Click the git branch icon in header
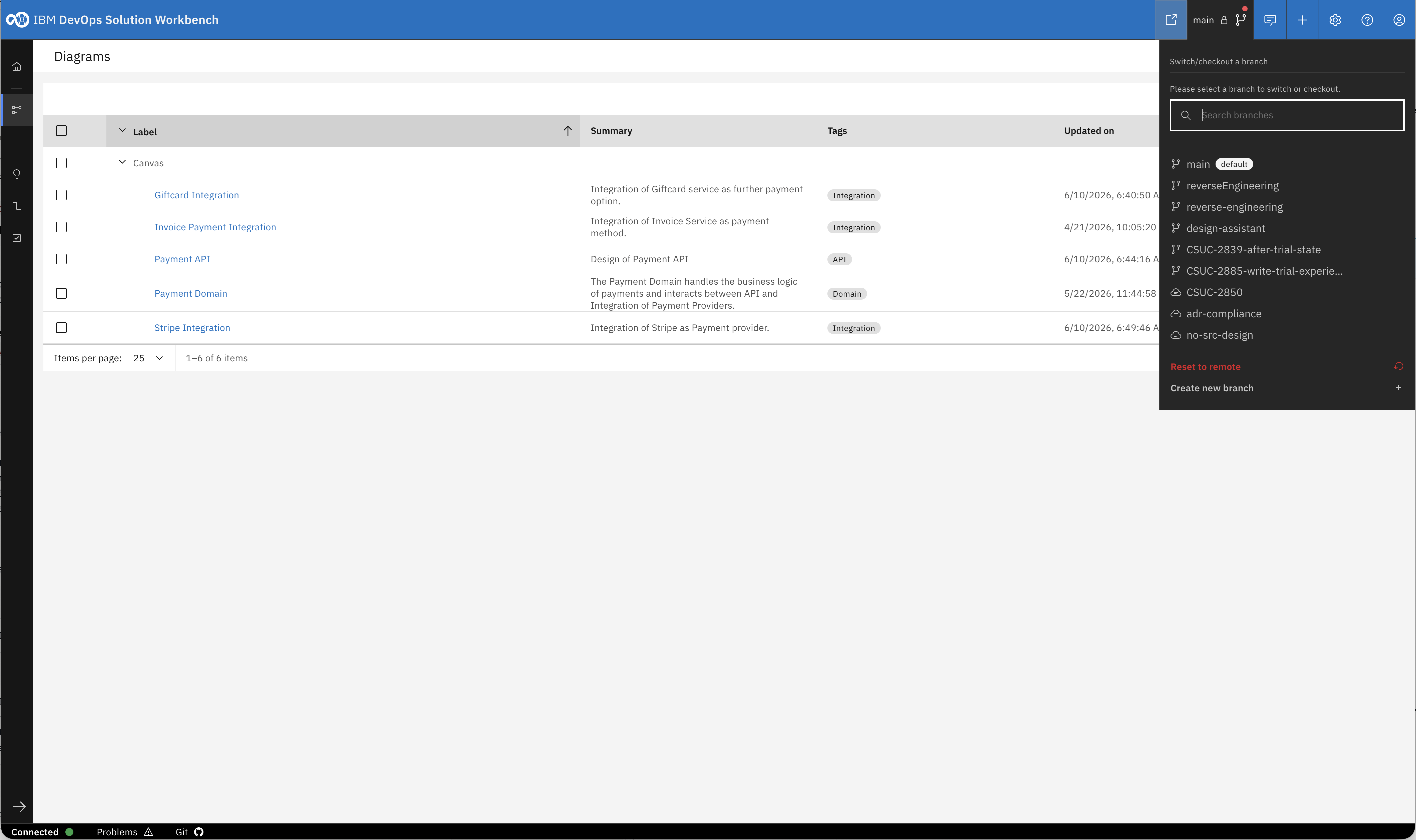Viewport: 1416px width, 840px height. coord(1241,20)
